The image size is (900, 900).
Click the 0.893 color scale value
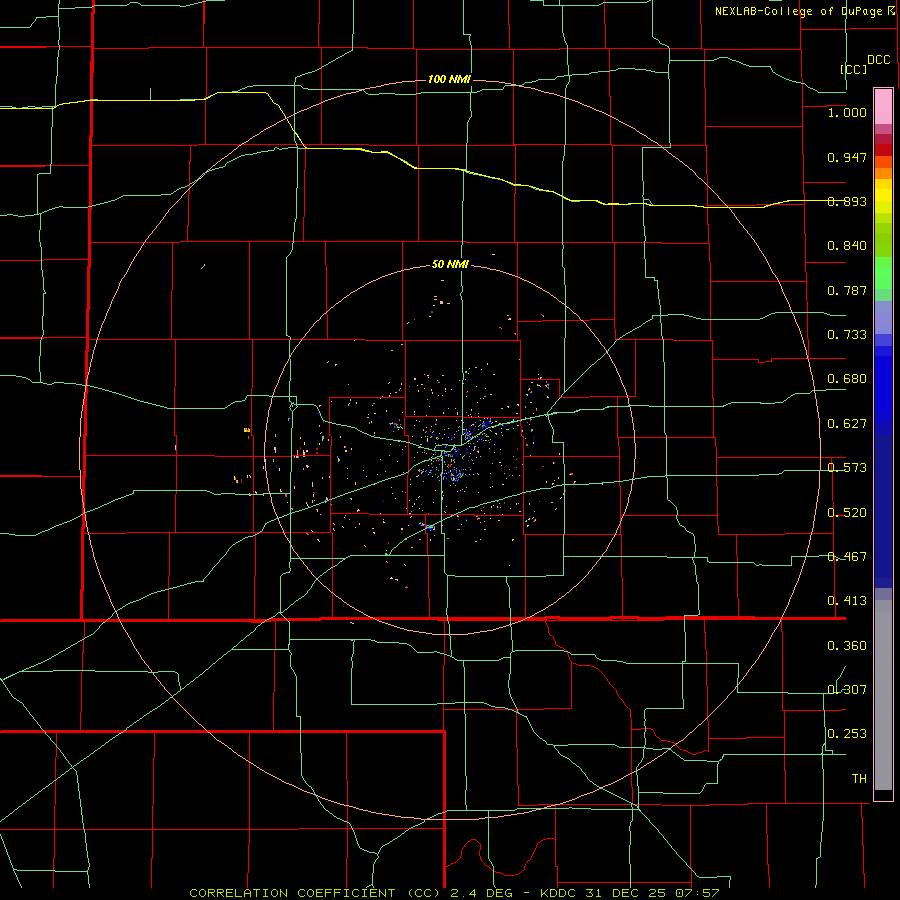tap(847, 201)
